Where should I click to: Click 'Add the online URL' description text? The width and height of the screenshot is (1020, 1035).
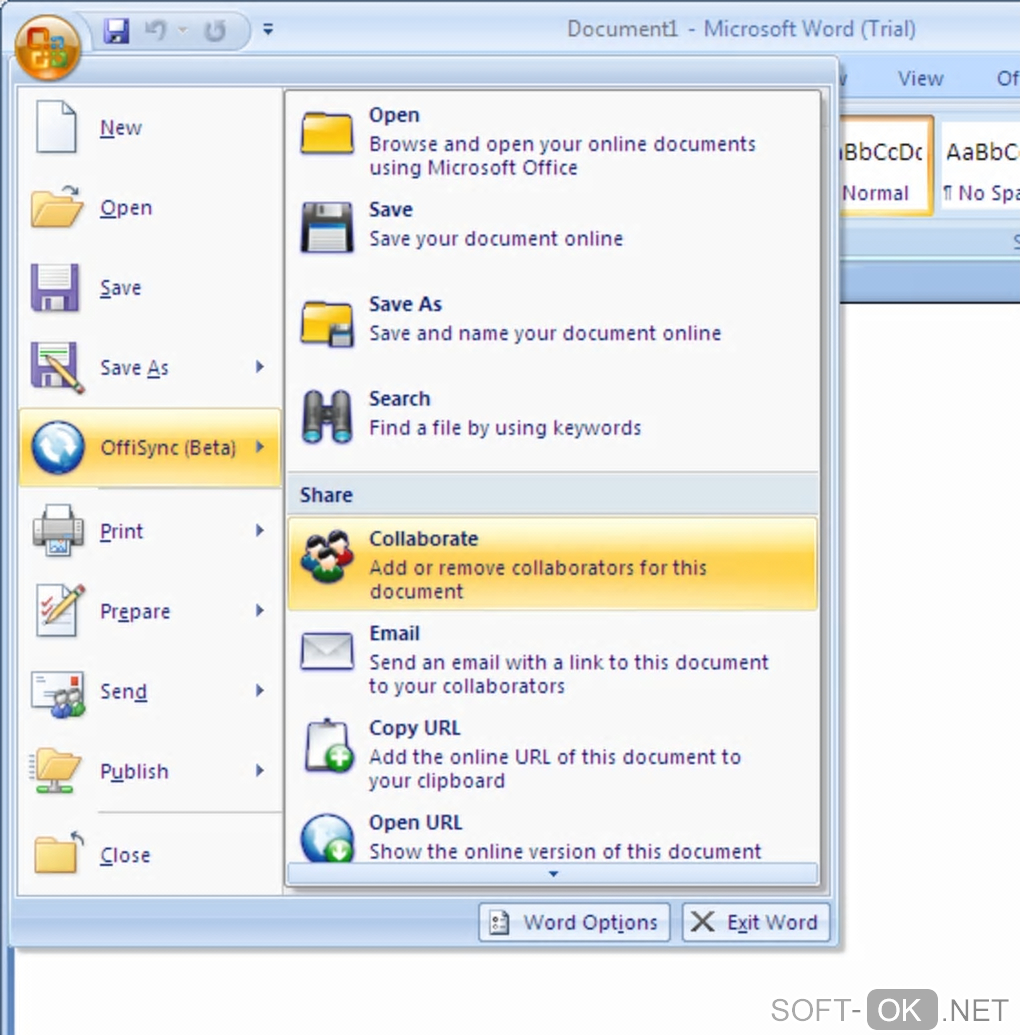pos(555,768)
